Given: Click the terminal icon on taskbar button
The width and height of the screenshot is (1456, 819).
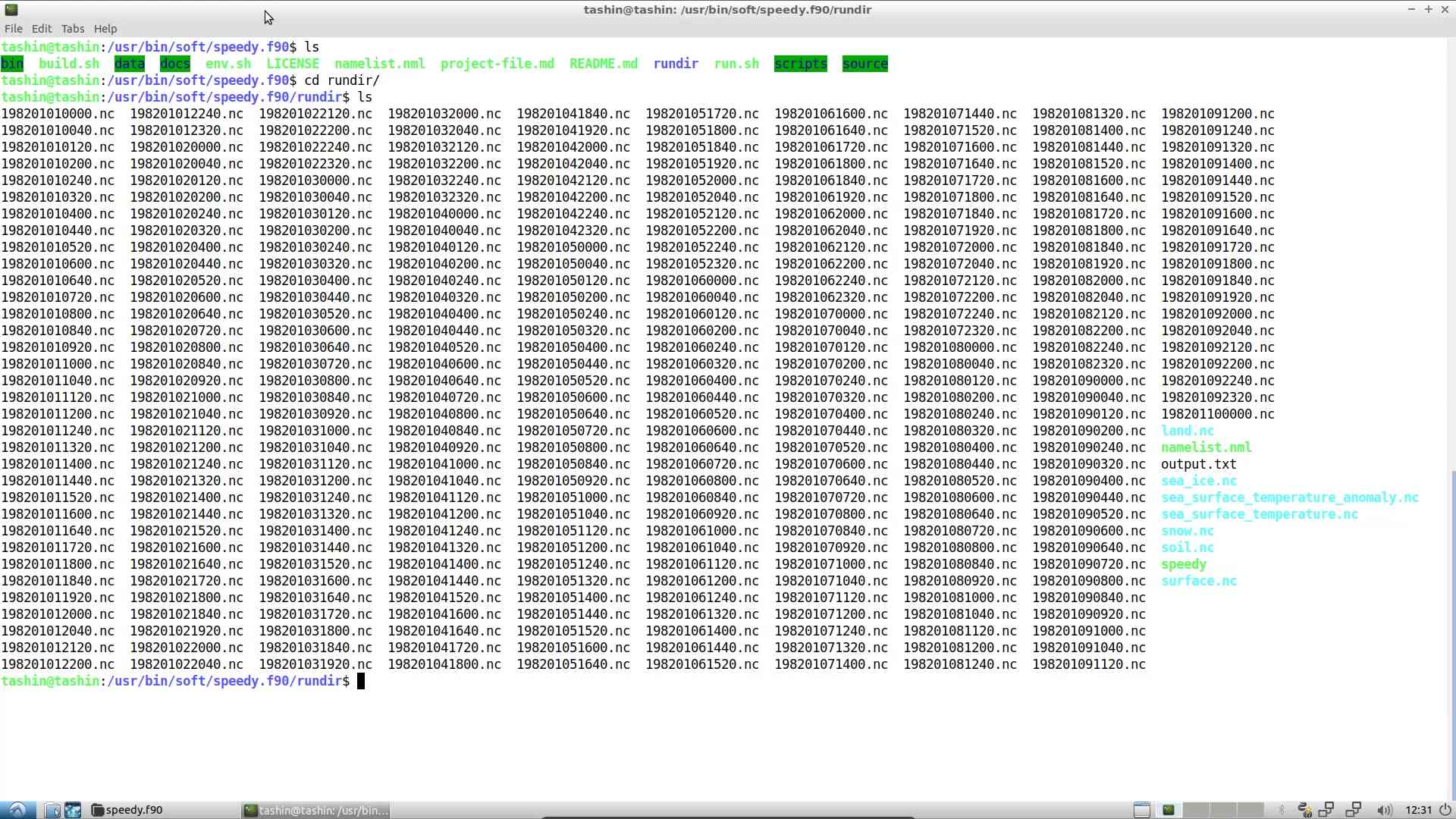Looking at the screenshot, I should coord(250,810).
